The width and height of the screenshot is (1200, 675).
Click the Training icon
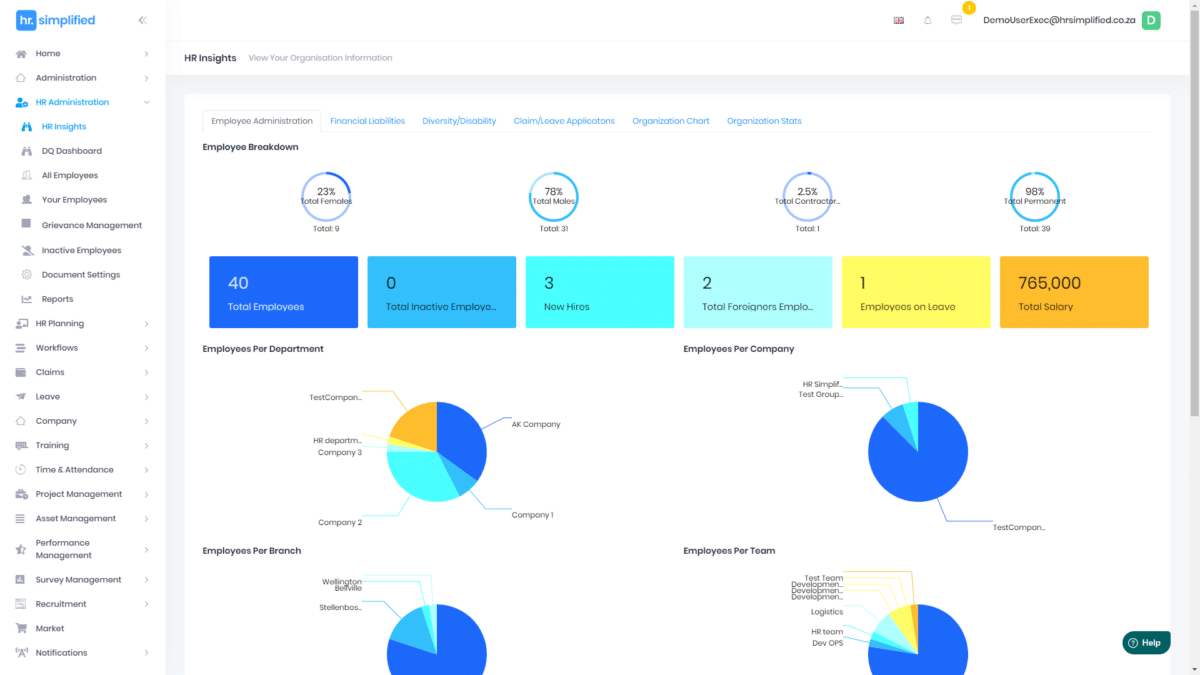(21, 446)
